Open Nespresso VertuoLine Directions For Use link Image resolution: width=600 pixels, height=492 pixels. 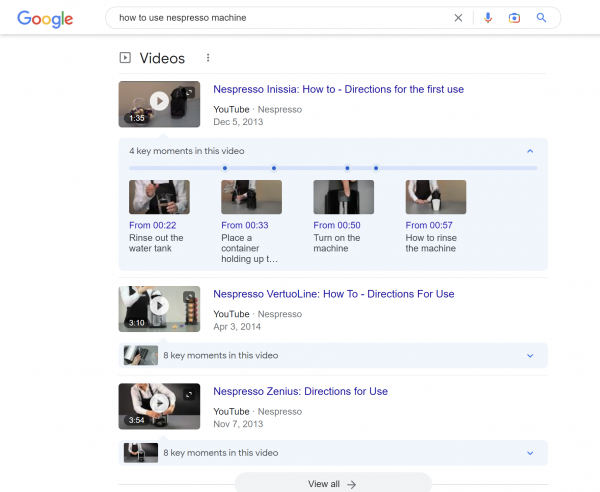click(334, 294)
